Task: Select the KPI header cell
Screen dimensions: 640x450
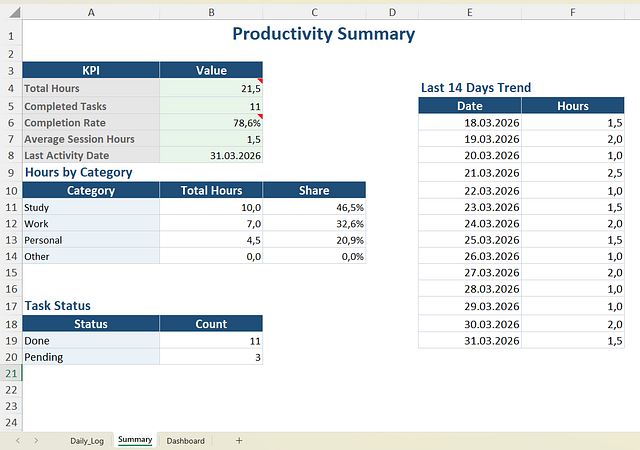Action: click(91, 70)
